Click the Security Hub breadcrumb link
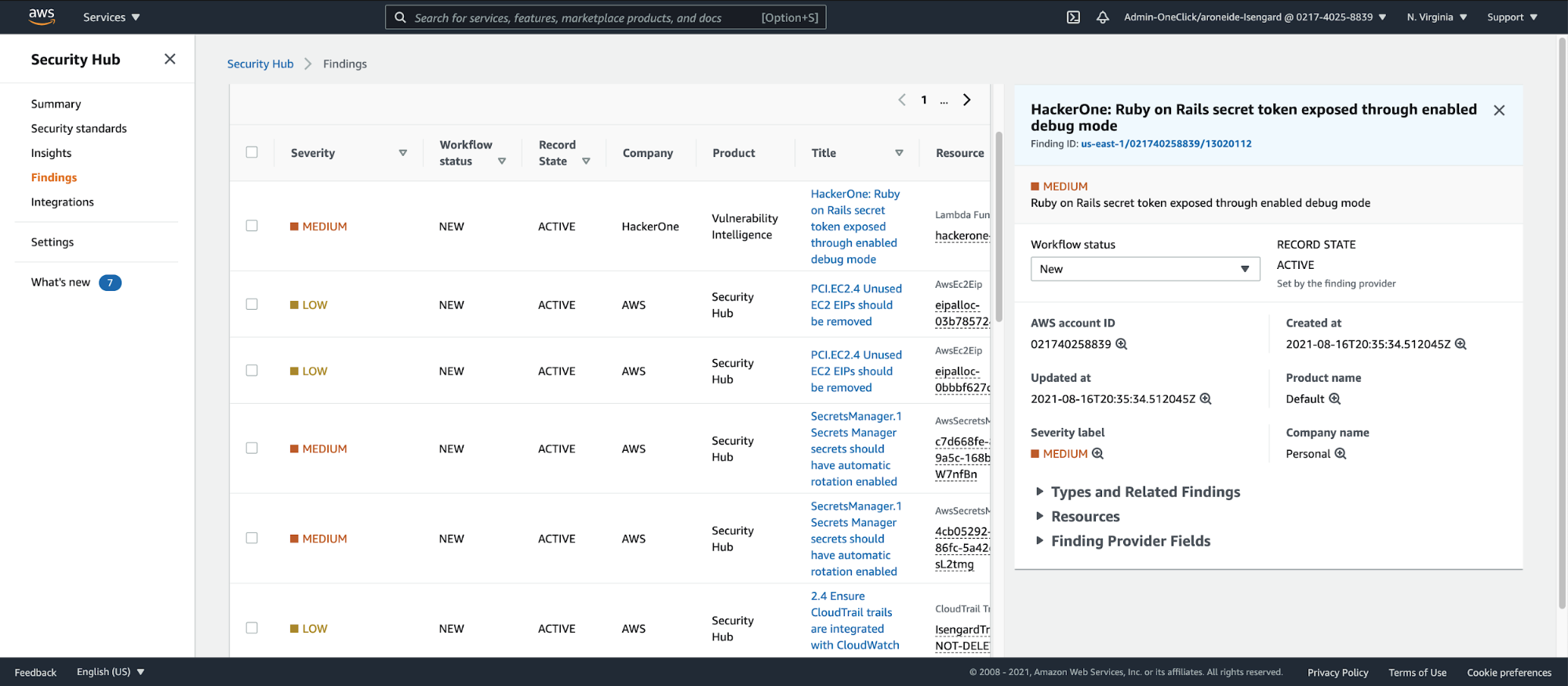The height and width of the screenshot is (686, 1568). 260,64
